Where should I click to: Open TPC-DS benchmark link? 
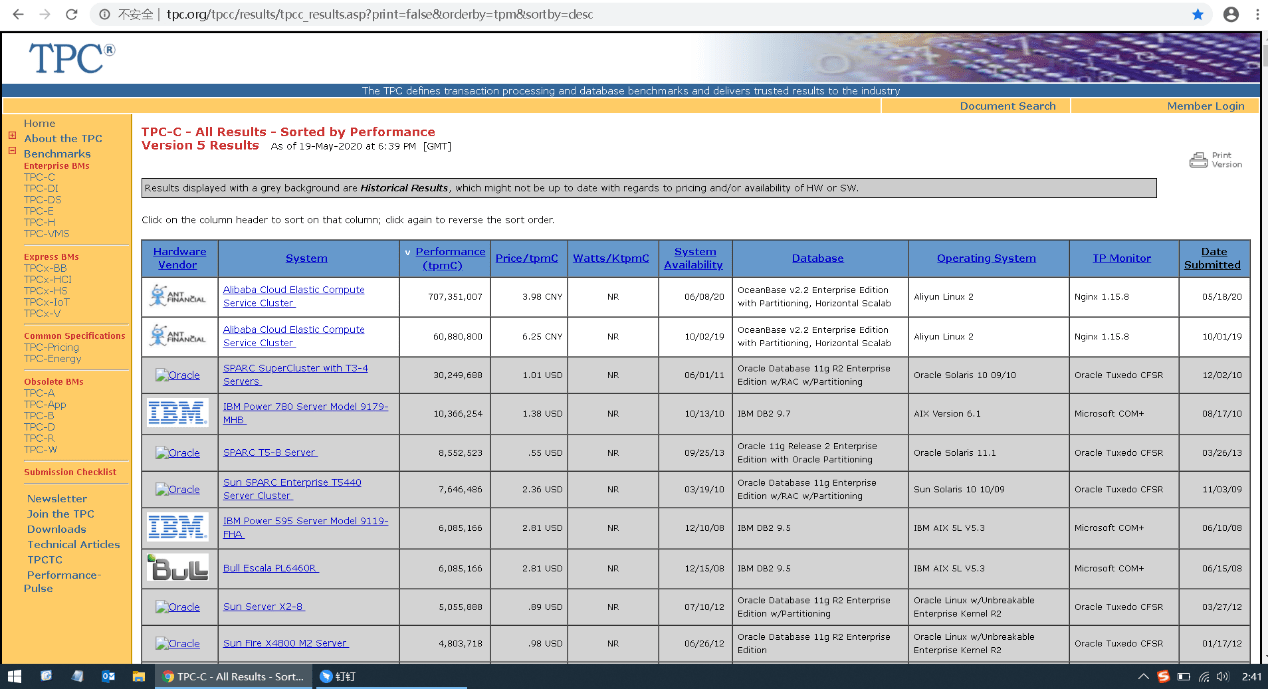42,200
